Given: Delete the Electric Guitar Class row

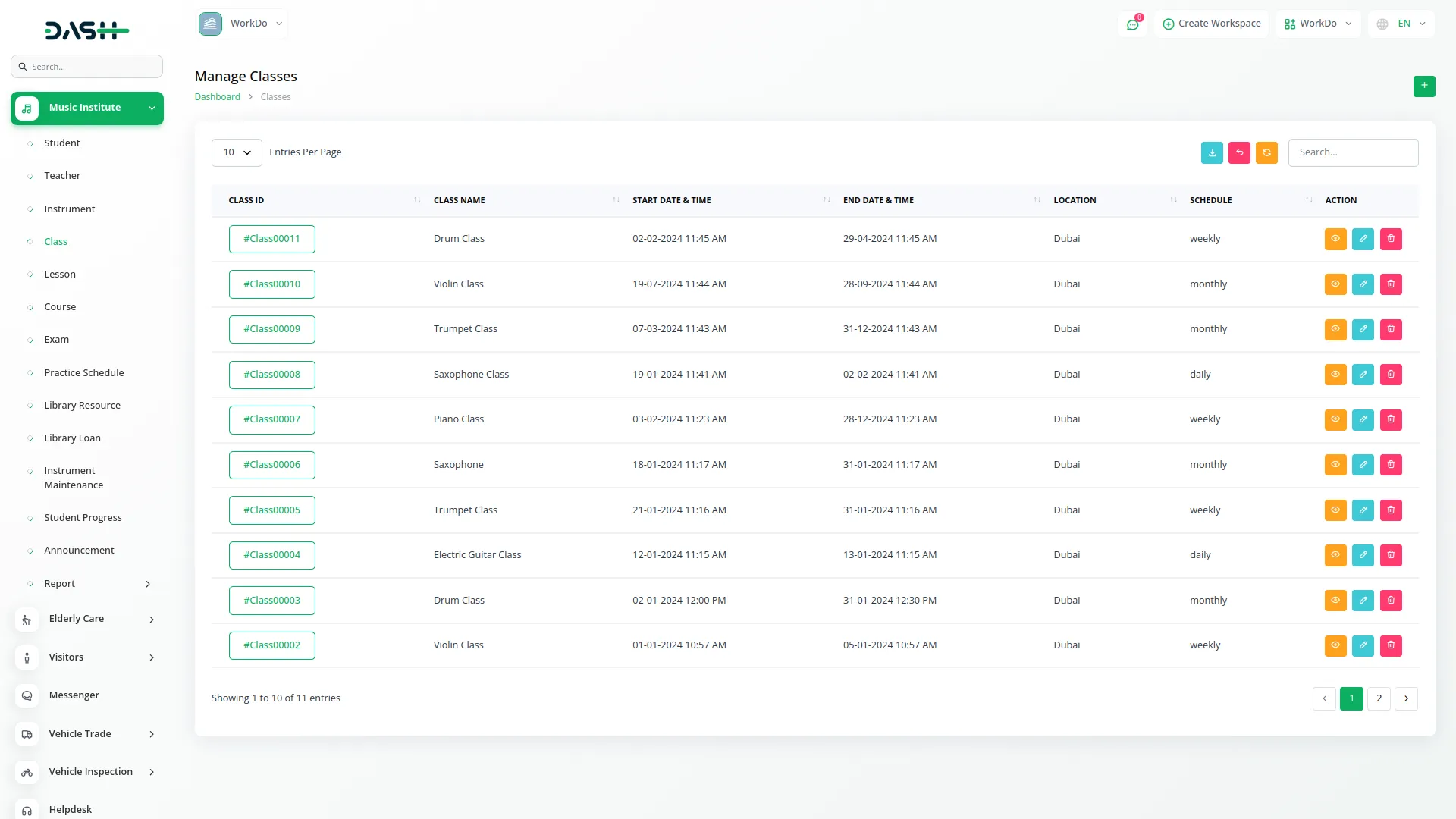Looking at the screenshot, I should pyautogui.click(x=1391, y=555).
